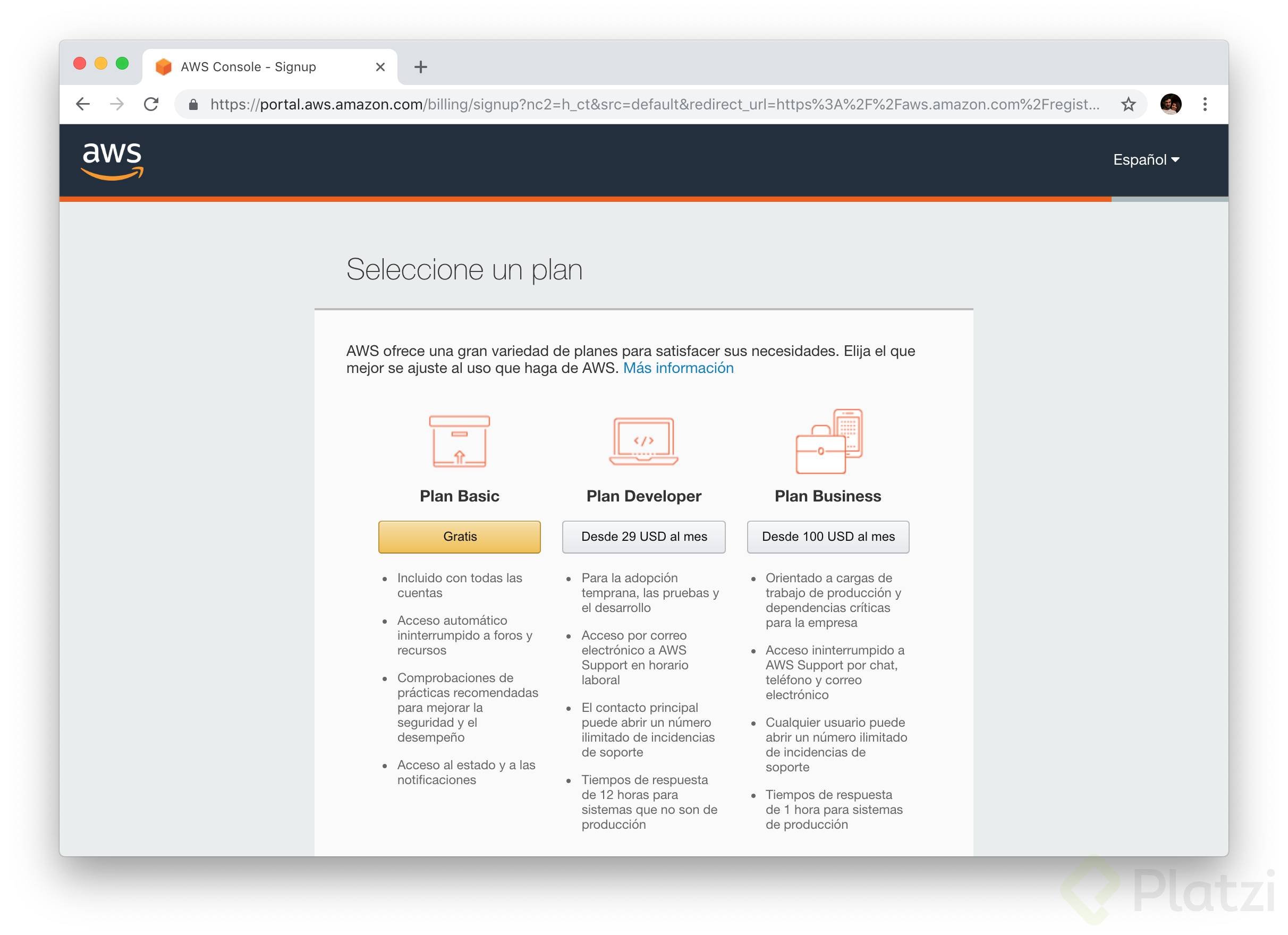Click 'Orientado a cargas de trabajo' bullet
This screenshot has height=935, width=1288.
point(833,600)
